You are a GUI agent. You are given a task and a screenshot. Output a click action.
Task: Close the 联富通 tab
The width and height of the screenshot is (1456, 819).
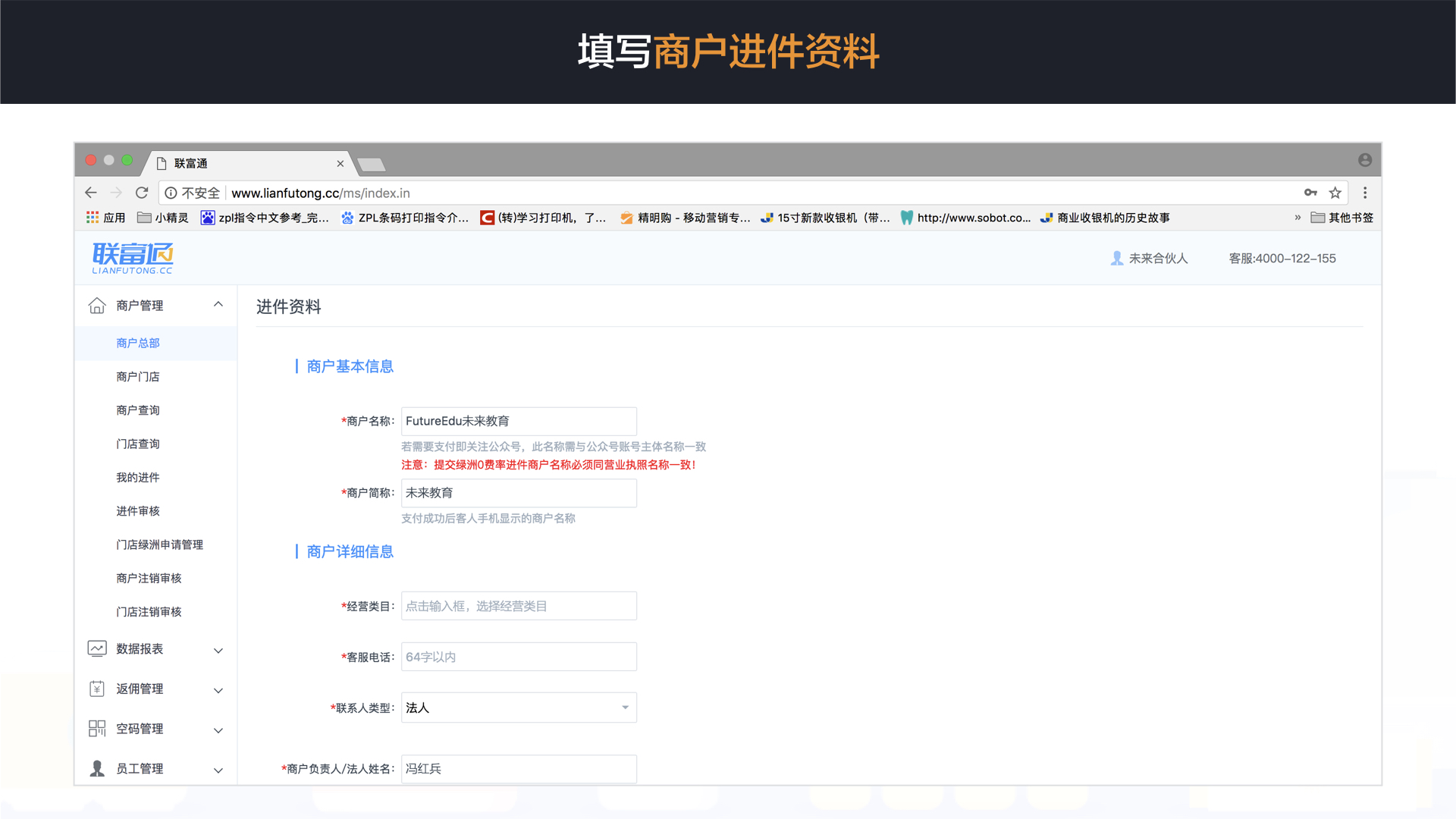(340, 164)
